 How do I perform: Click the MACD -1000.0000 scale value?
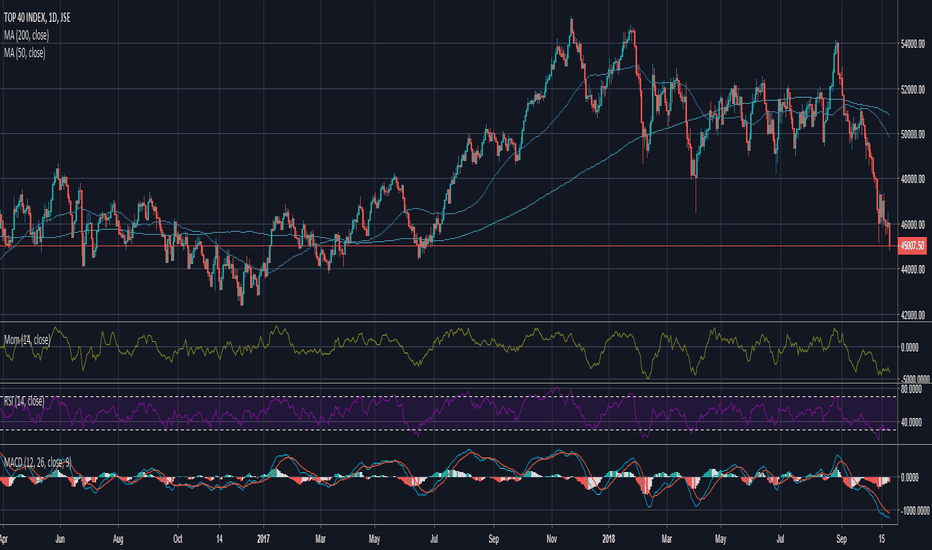click(x=915, y=511)
